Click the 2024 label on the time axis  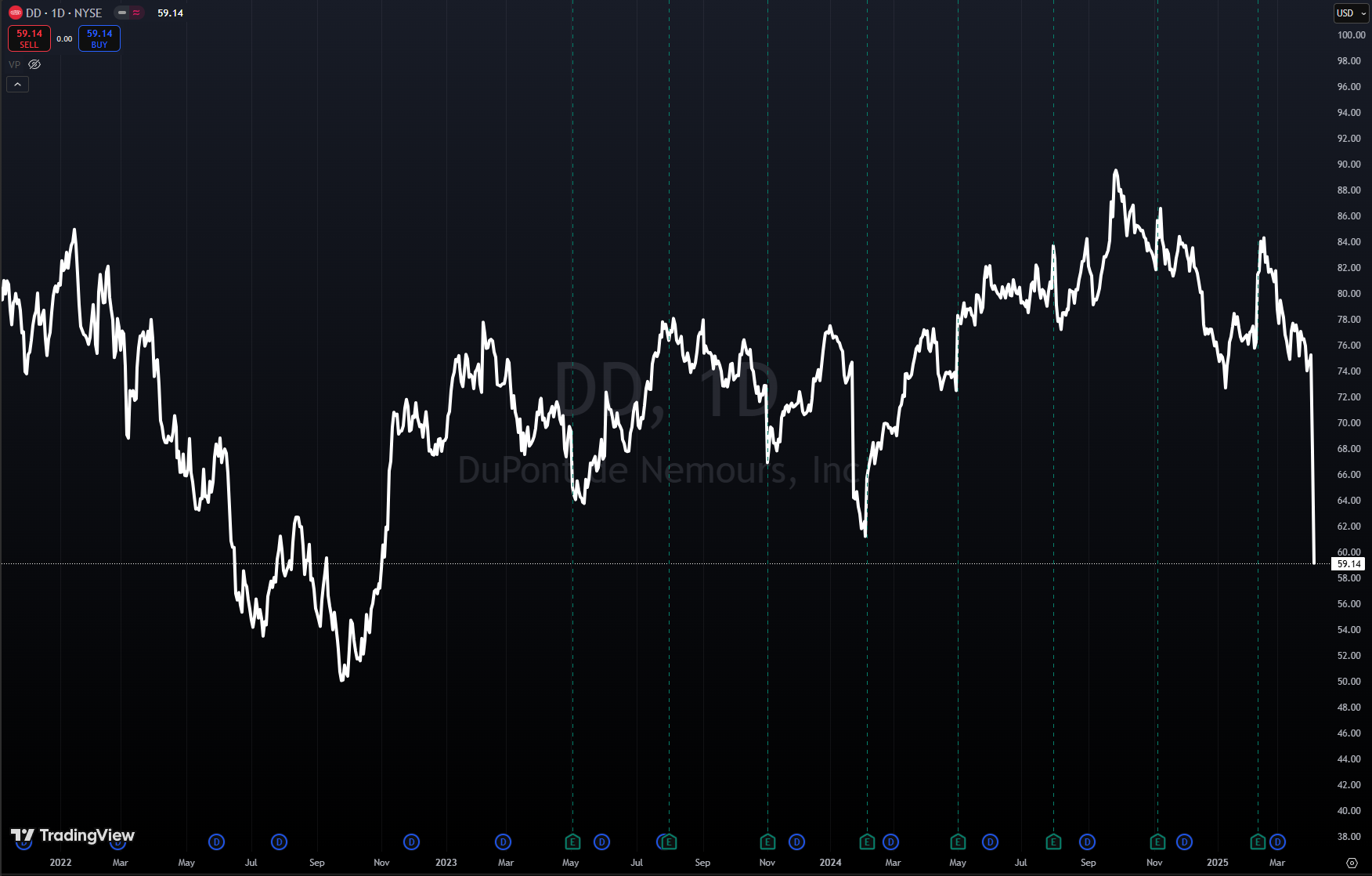(830, 863)
